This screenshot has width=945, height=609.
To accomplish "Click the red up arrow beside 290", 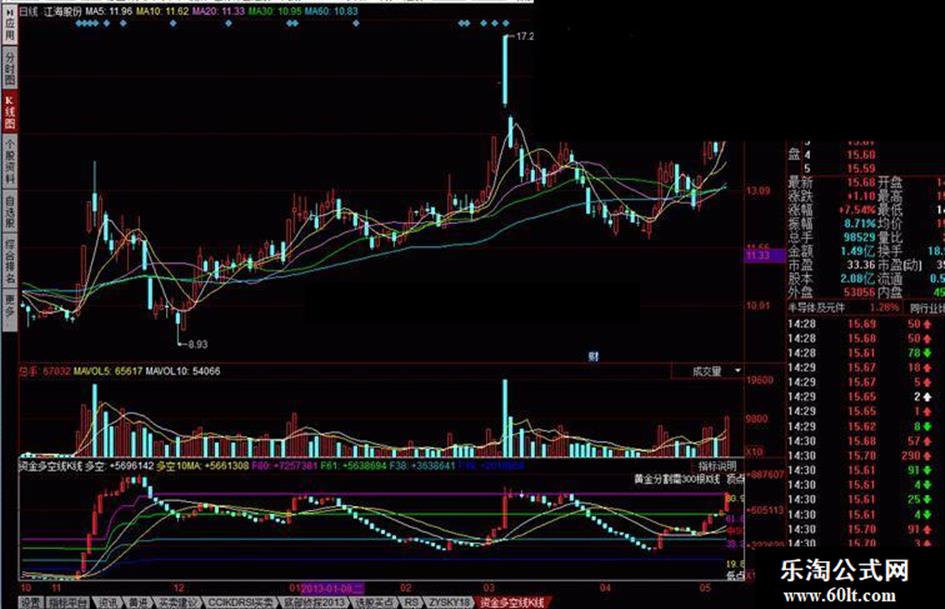I will [x=926, y=456].
